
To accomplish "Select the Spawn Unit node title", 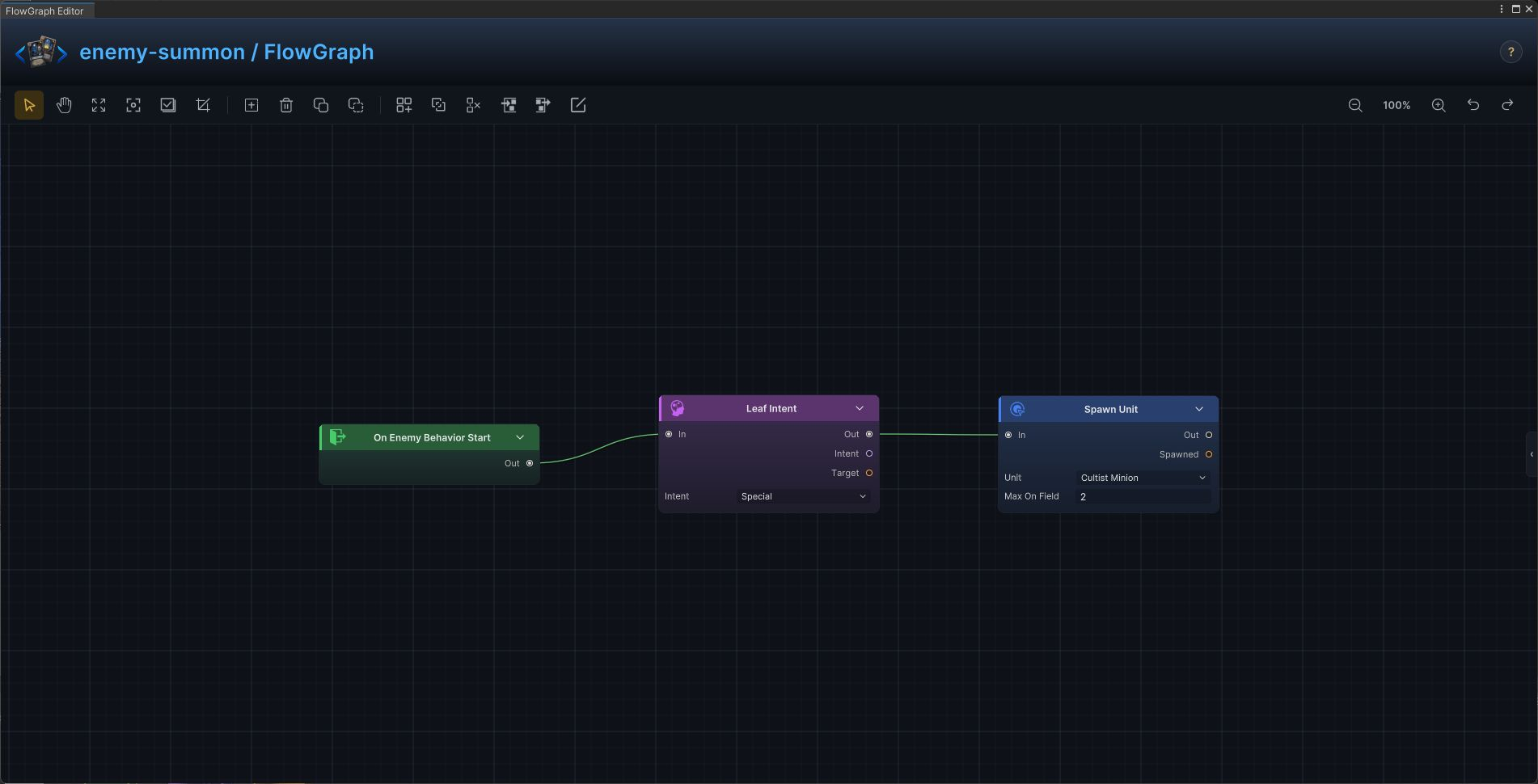I will pyautogui.click(x=1111, y=409).
